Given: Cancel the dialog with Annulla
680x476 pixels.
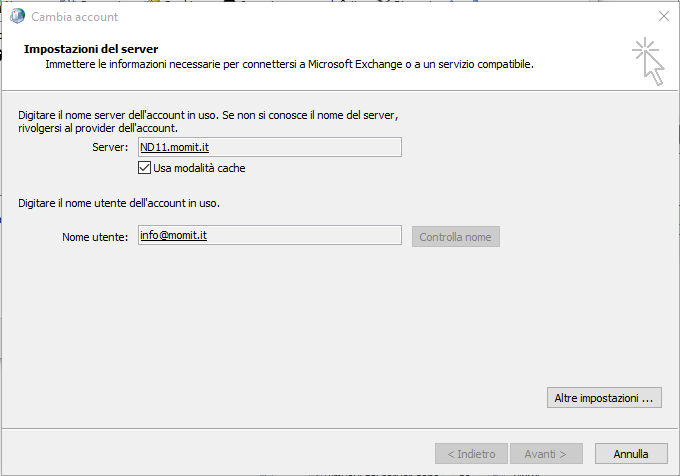Looking at the screenshot, I should click(x=631, y=454).
